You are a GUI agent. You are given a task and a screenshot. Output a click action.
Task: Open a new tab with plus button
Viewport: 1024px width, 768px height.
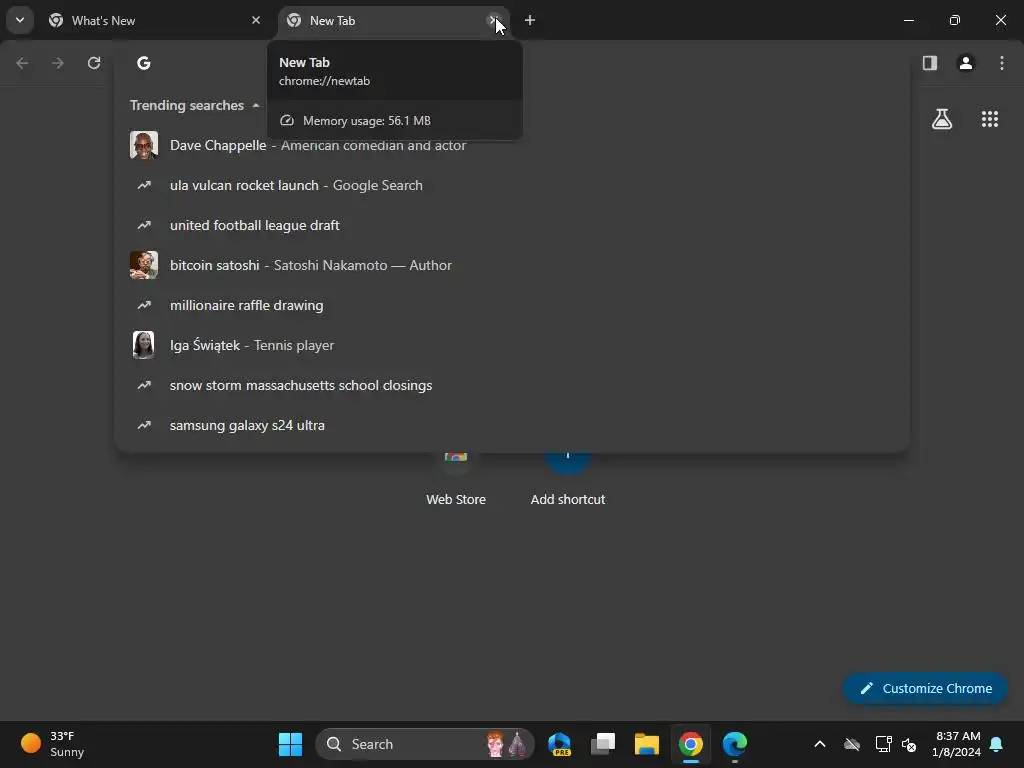point(530,20)
